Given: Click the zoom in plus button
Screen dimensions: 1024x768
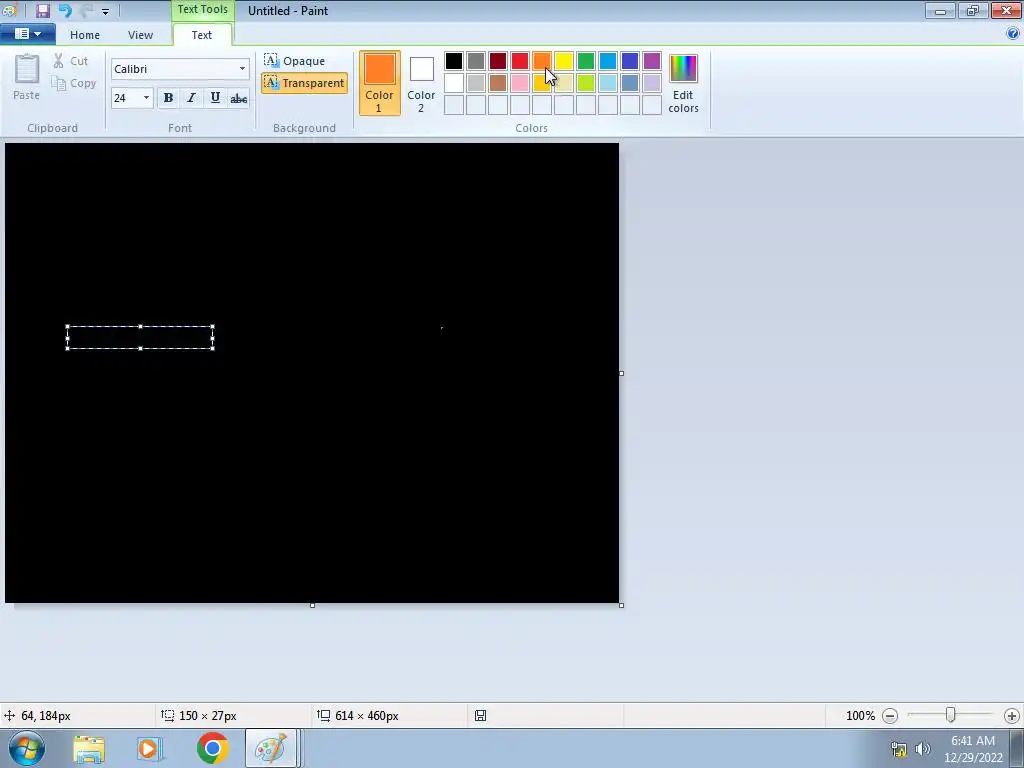Looking at the screenshot, I should (1012, 716).
